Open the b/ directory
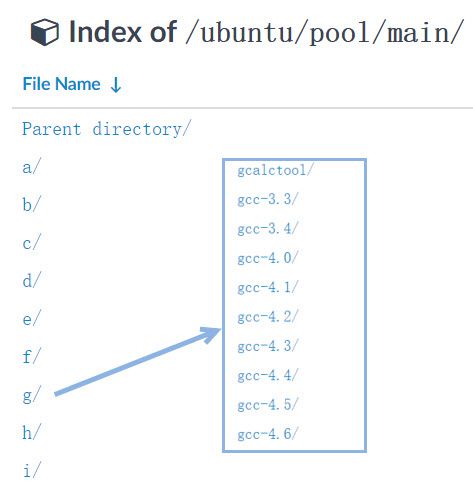 pos(32,204)
